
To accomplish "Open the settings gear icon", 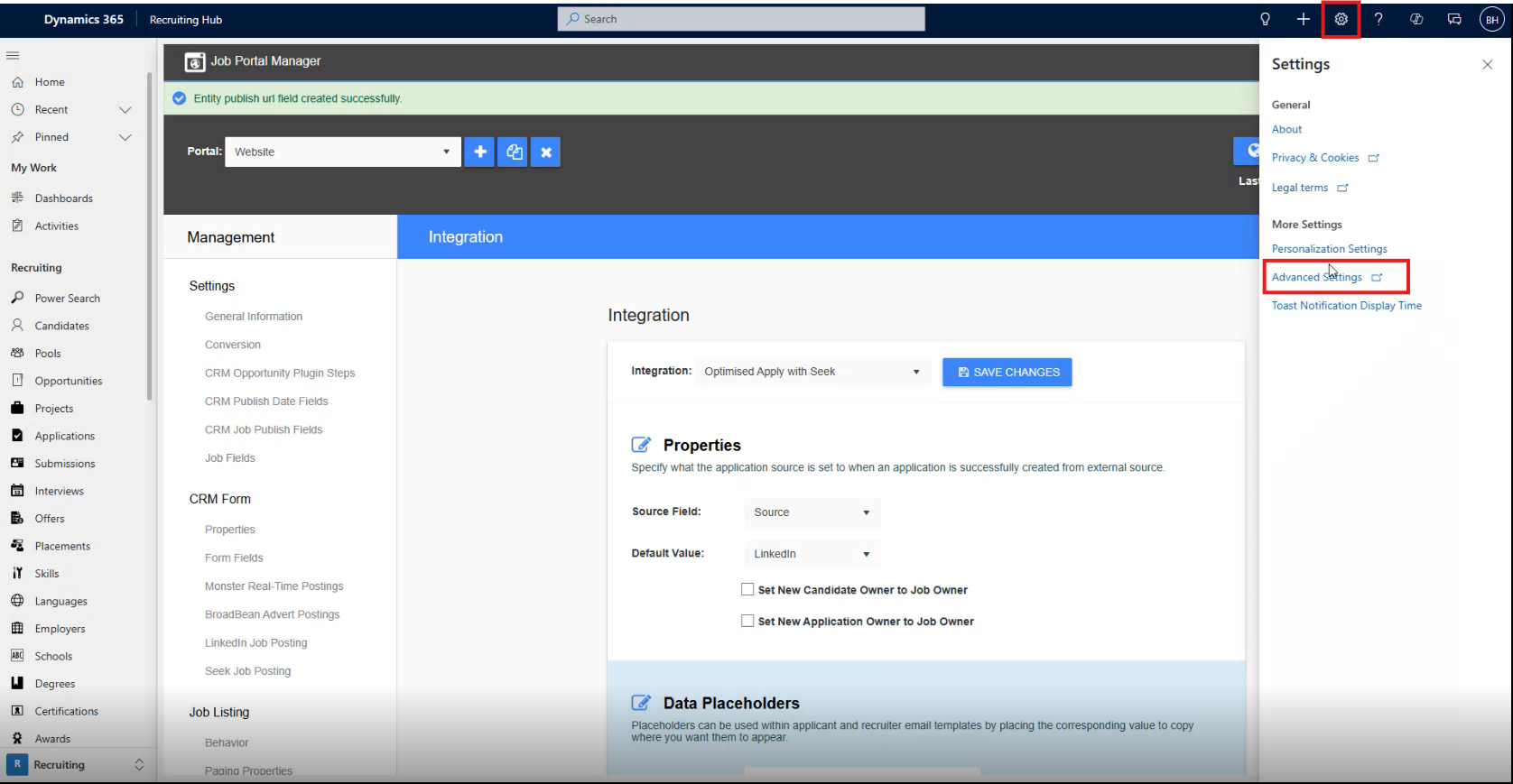I will point(1341,19).
